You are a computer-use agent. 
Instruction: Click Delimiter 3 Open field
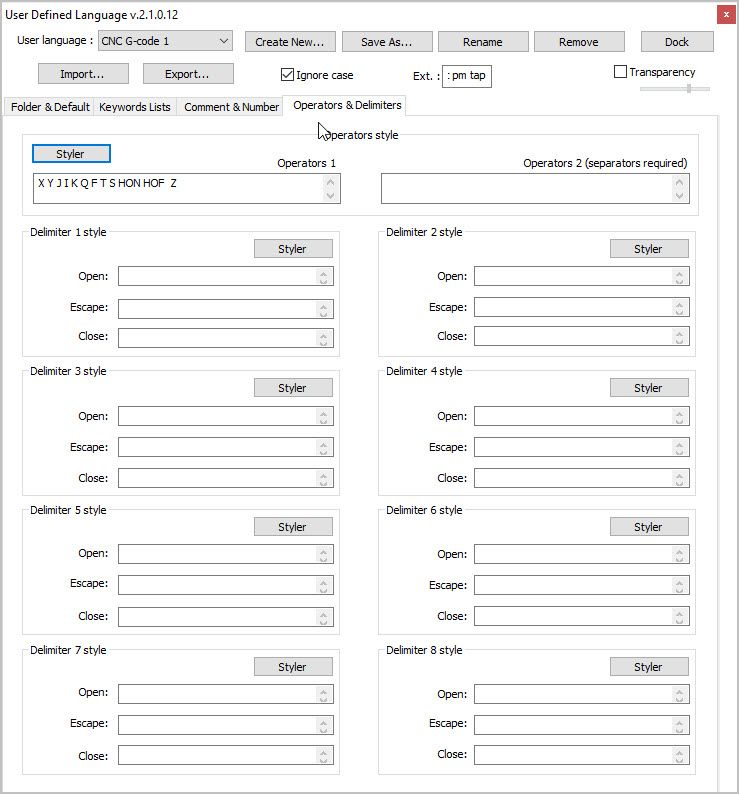coord(225,416)
